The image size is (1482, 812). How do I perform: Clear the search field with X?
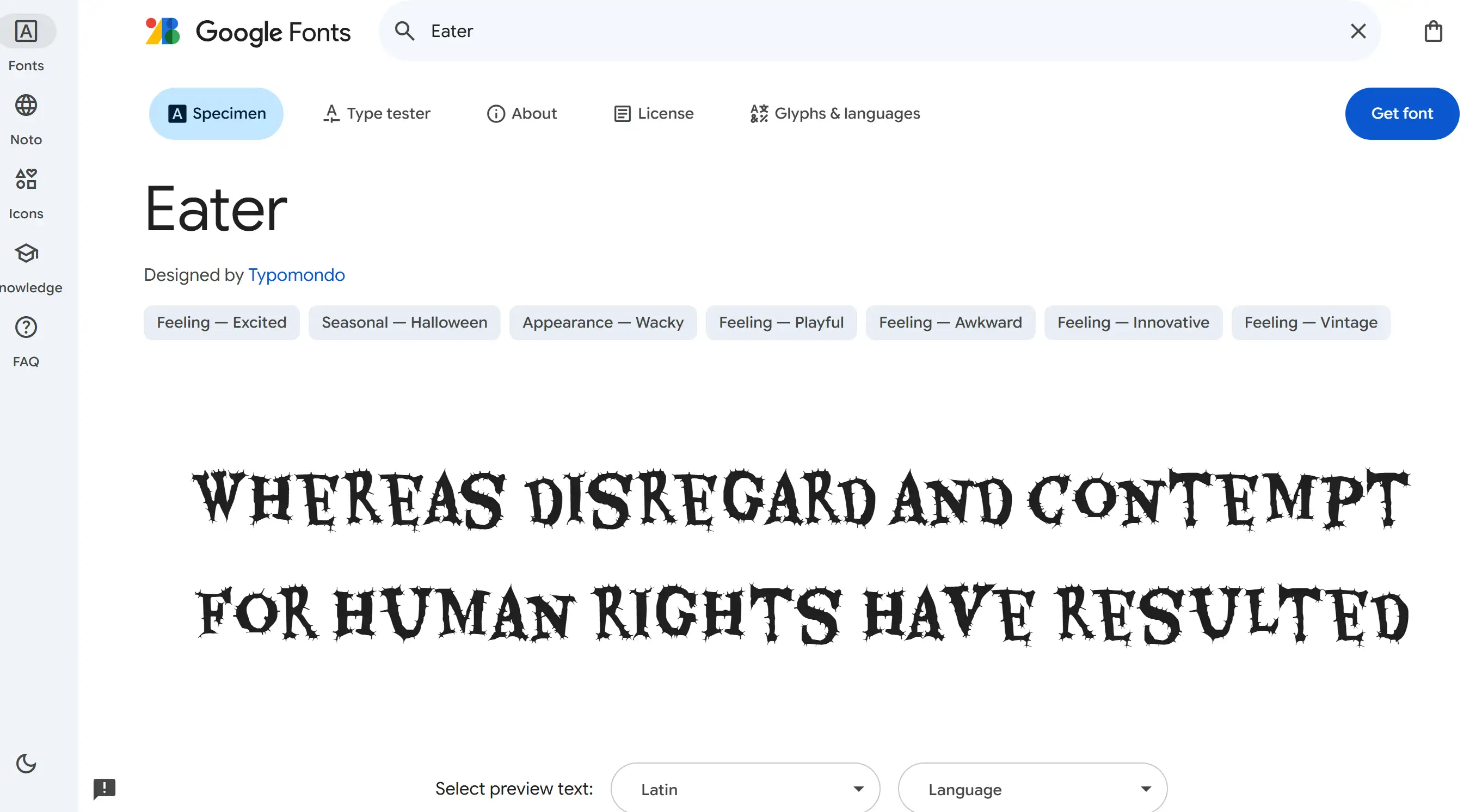[x=1358, y=31]
